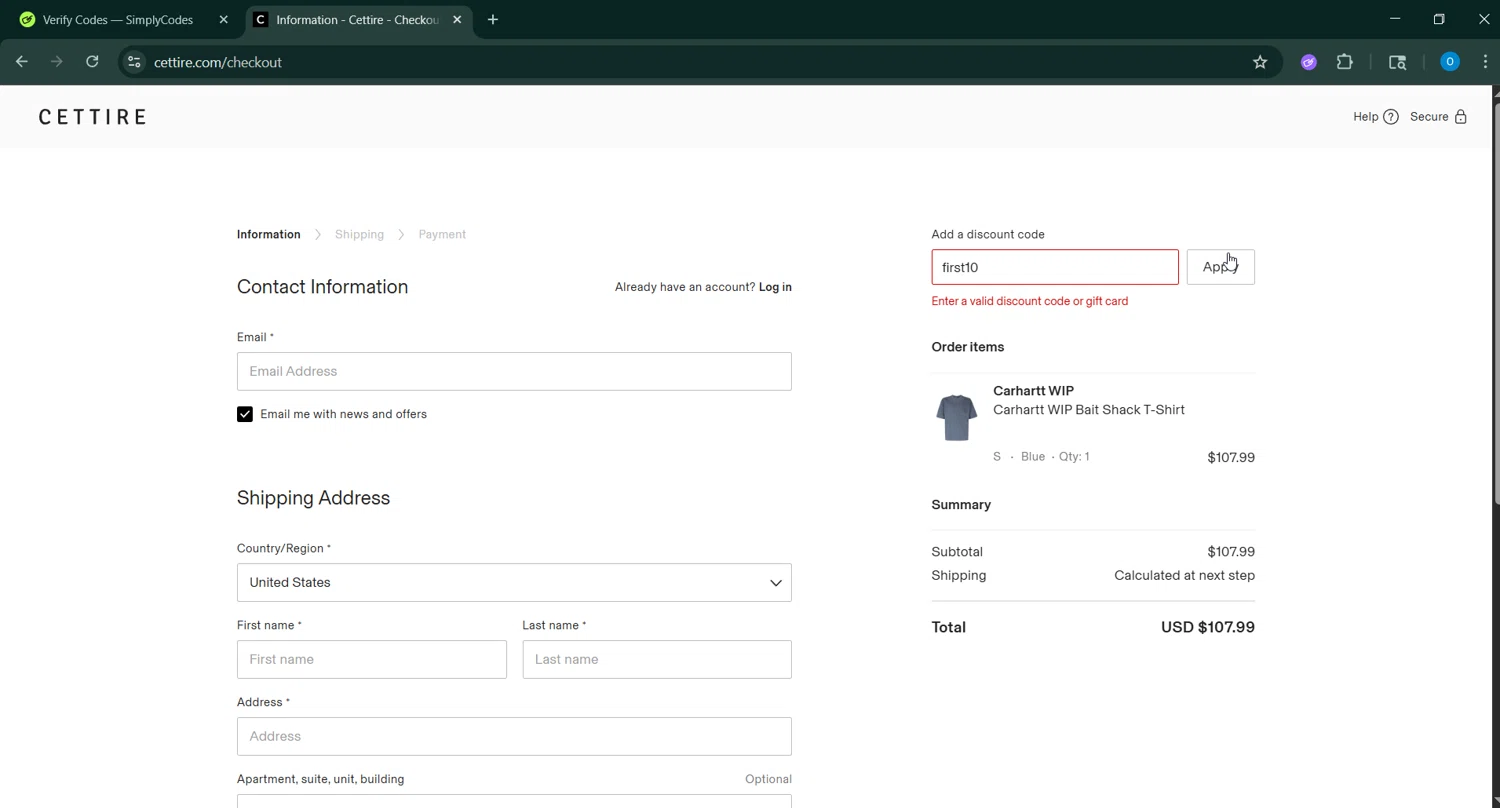Open the Country/Region dropdown
Screen dimensions: 1500x808
pos(514,583)
